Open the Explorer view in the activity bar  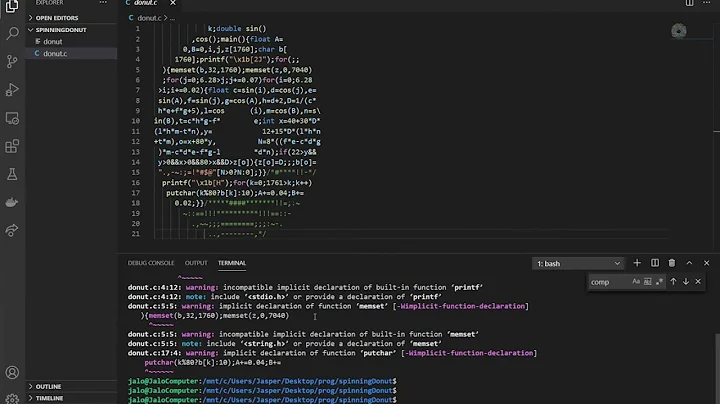pos(12,6)
